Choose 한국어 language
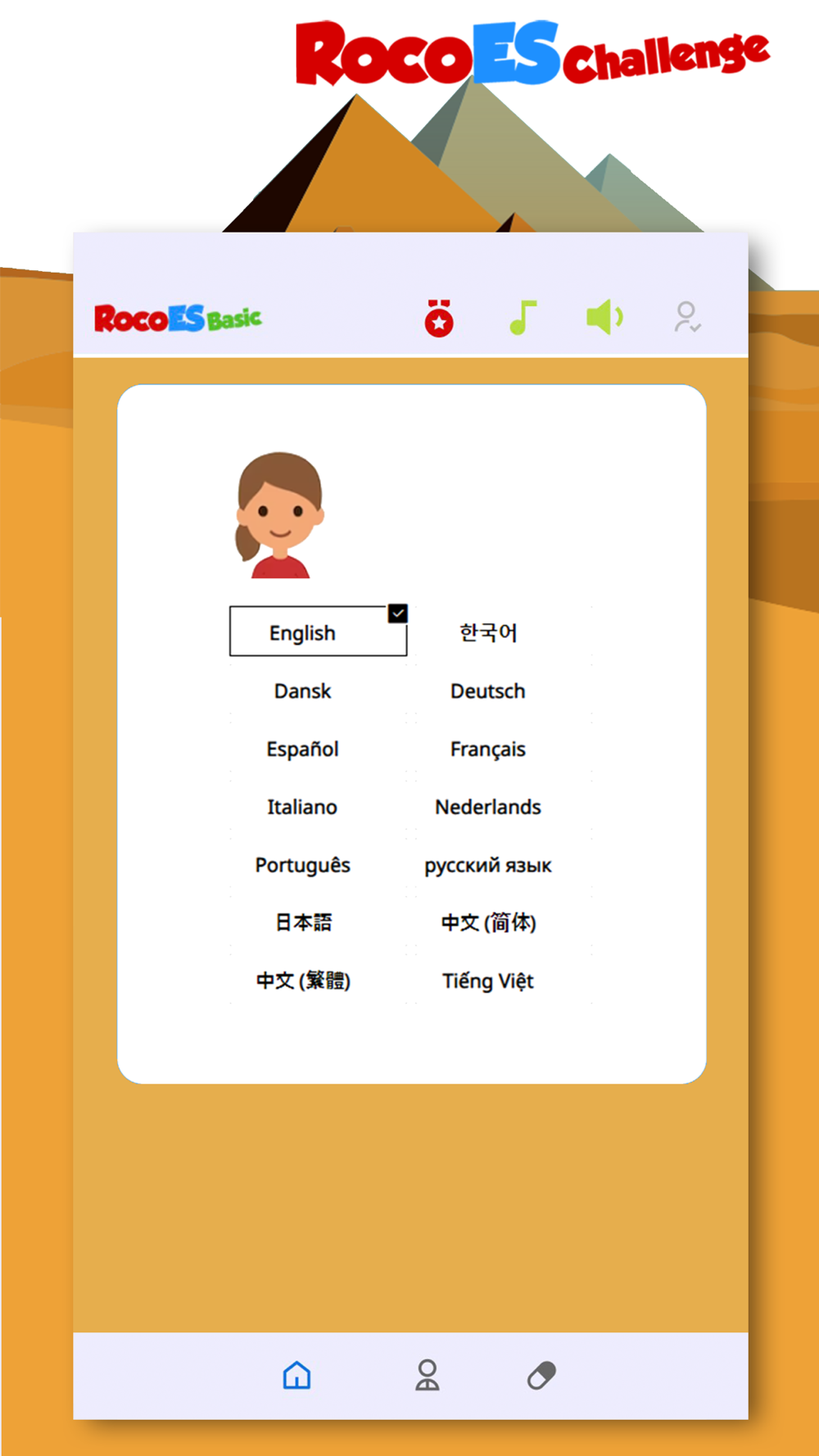 488,632
